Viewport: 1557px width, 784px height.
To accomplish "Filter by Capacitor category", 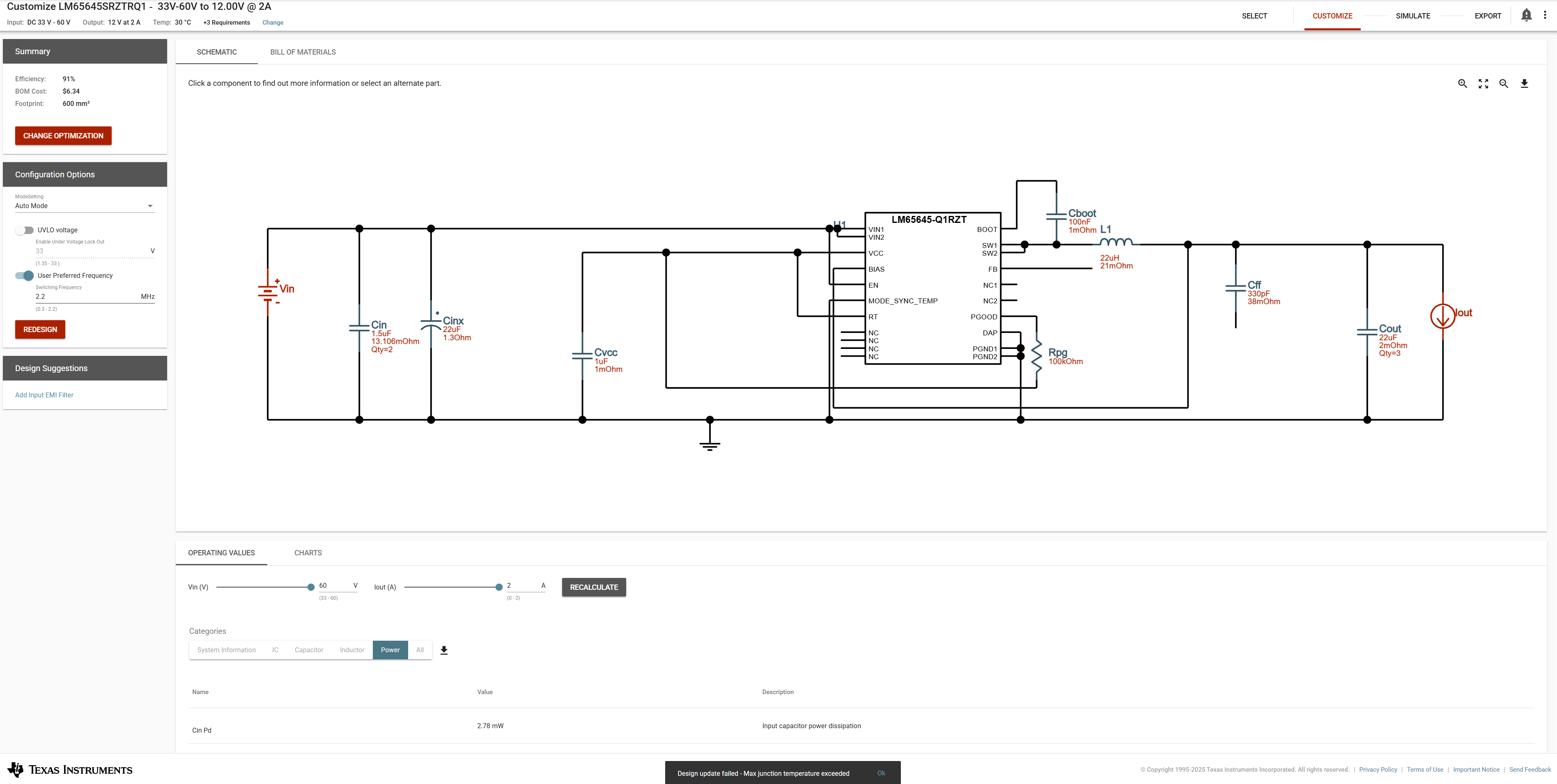I will [309, 650].
